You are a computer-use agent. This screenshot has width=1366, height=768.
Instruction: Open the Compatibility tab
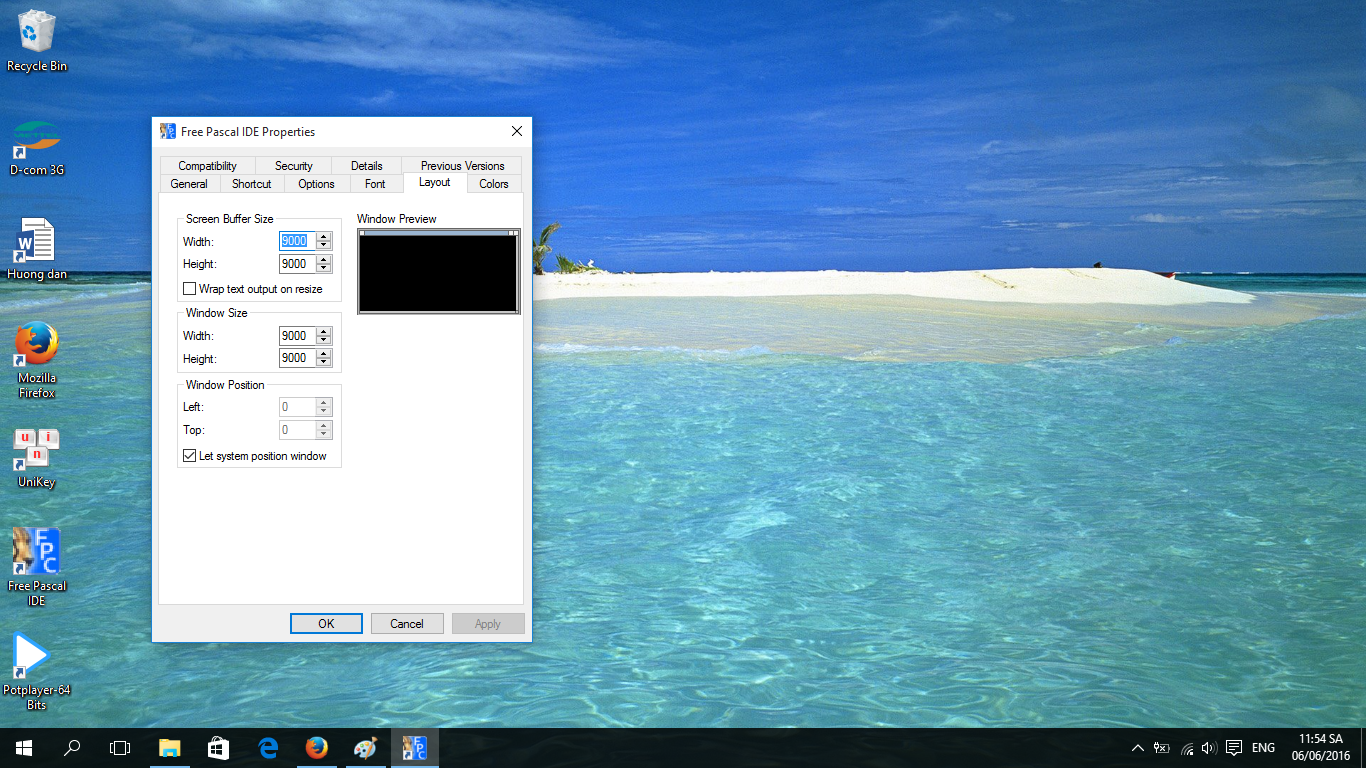[x=207, y=166]
